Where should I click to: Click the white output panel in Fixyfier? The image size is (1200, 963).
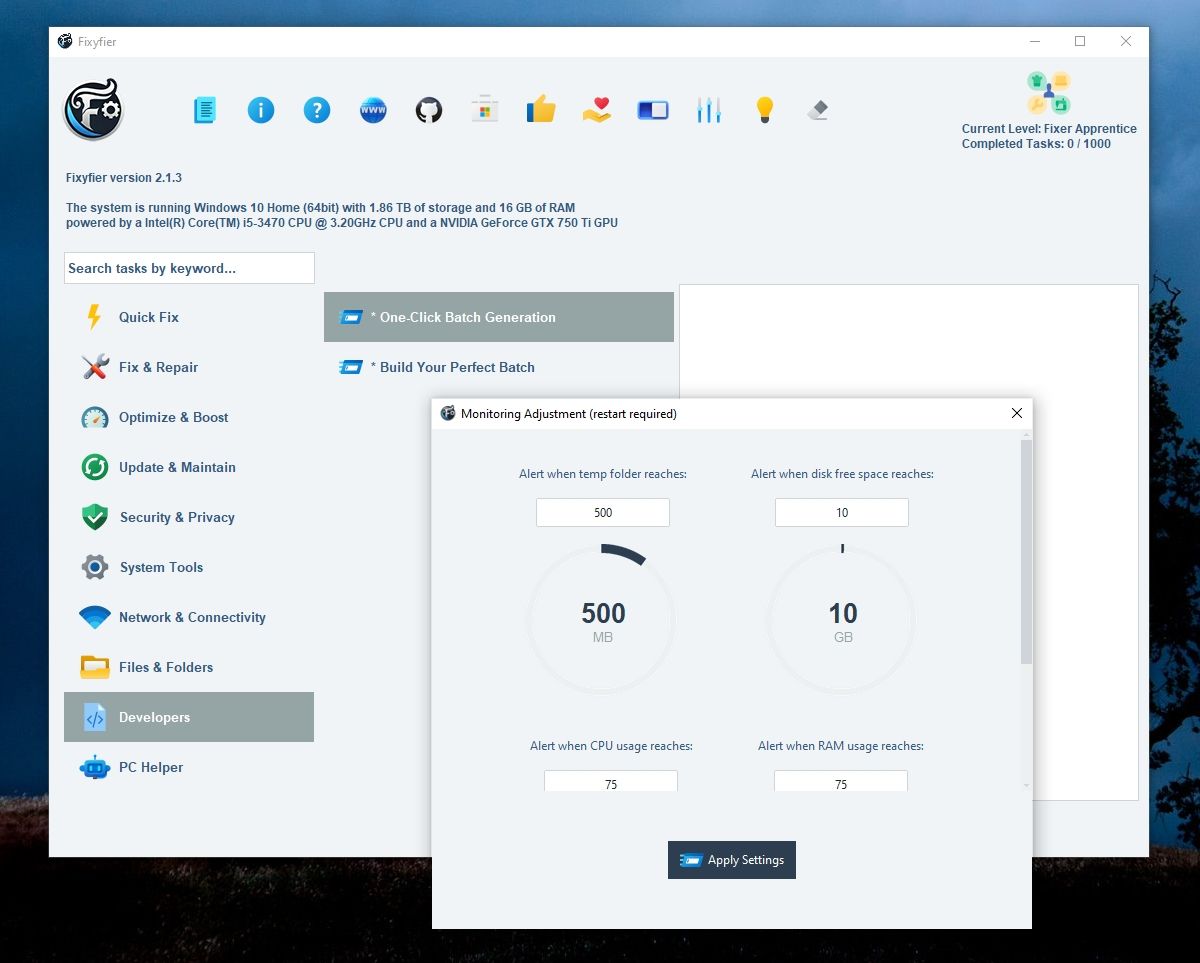click(909, 542)
